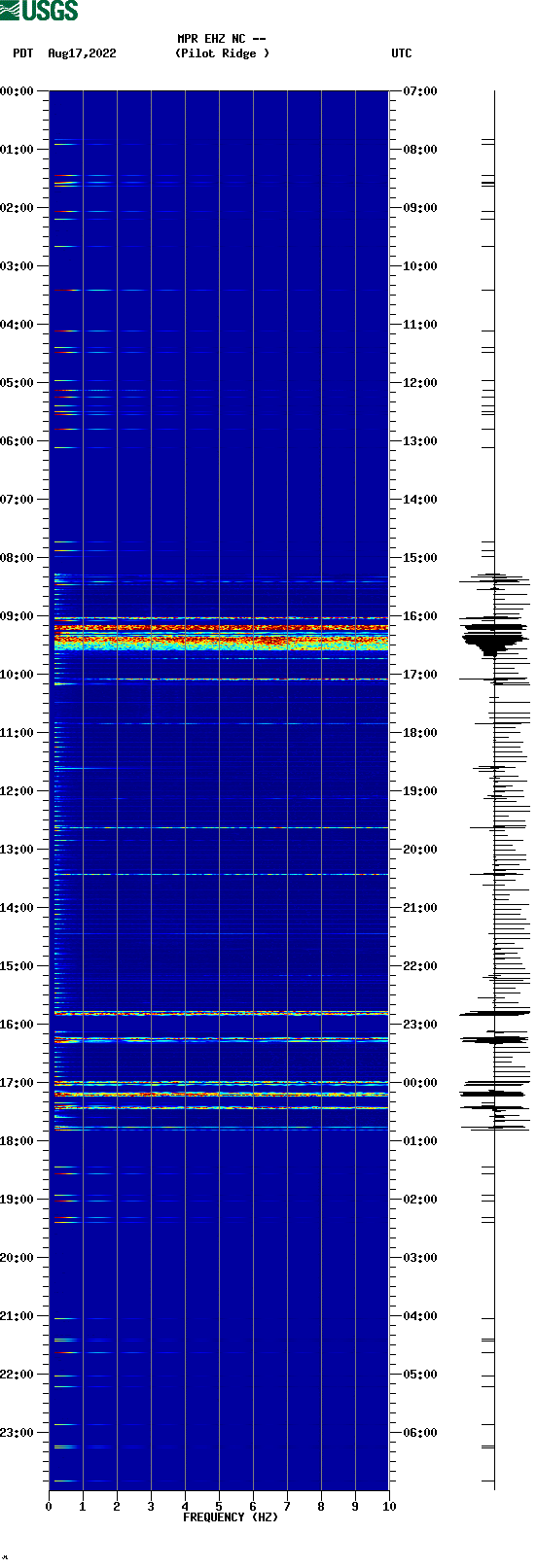Click the '04:00' PDT time label
This screenshot has height=1568, width=537.
pyautogui.click(x=17, y=325)
